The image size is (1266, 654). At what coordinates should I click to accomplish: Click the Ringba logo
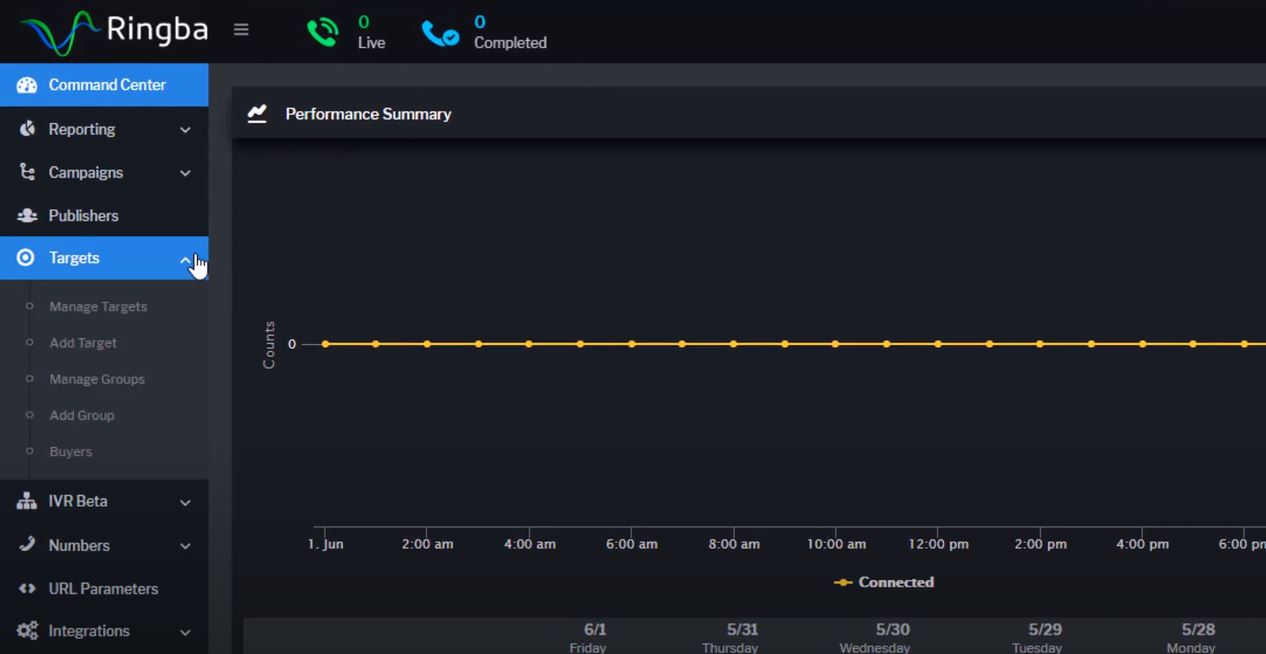pos(114,31)
